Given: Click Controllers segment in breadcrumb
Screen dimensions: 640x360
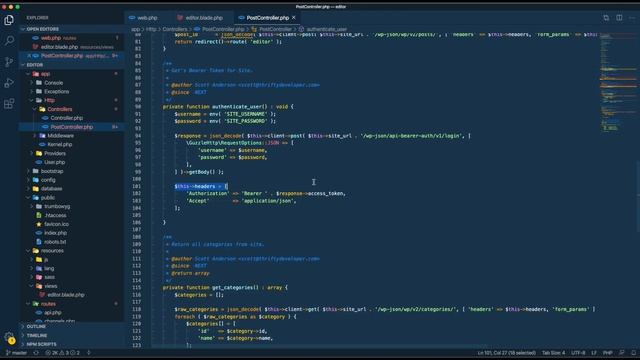Looking at the screenshot, I should (175, 29).
